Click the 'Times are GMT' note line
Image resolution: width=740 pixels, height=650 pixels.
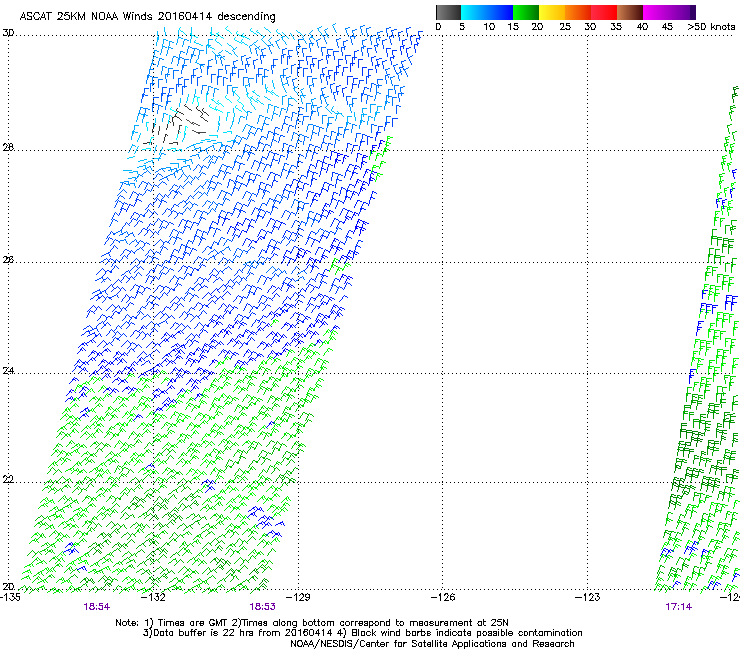pos(312,623)
